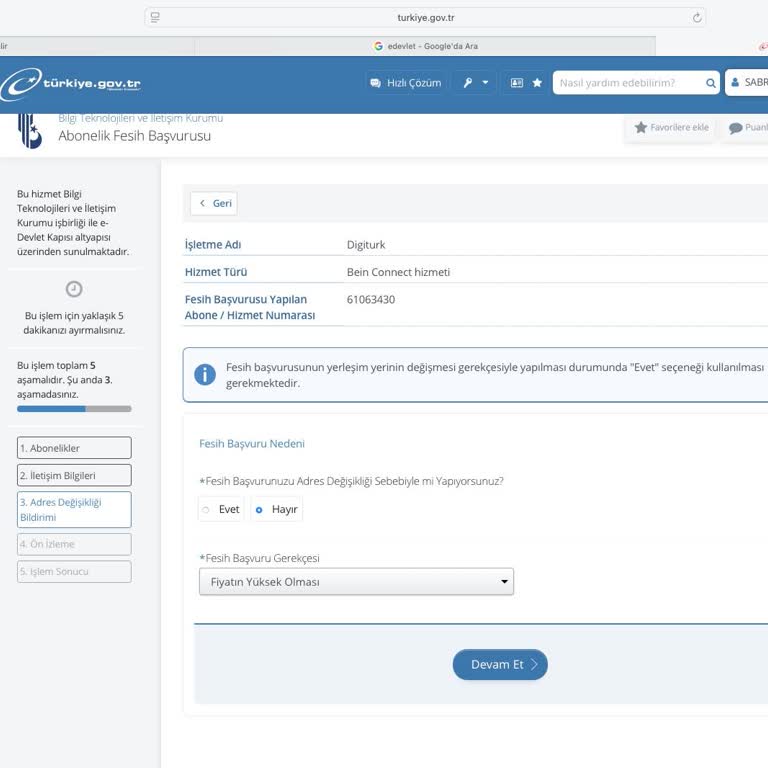Click the page settings icon in address bar
The width and height of the screenshot is (768, 768).
point(155,18)
